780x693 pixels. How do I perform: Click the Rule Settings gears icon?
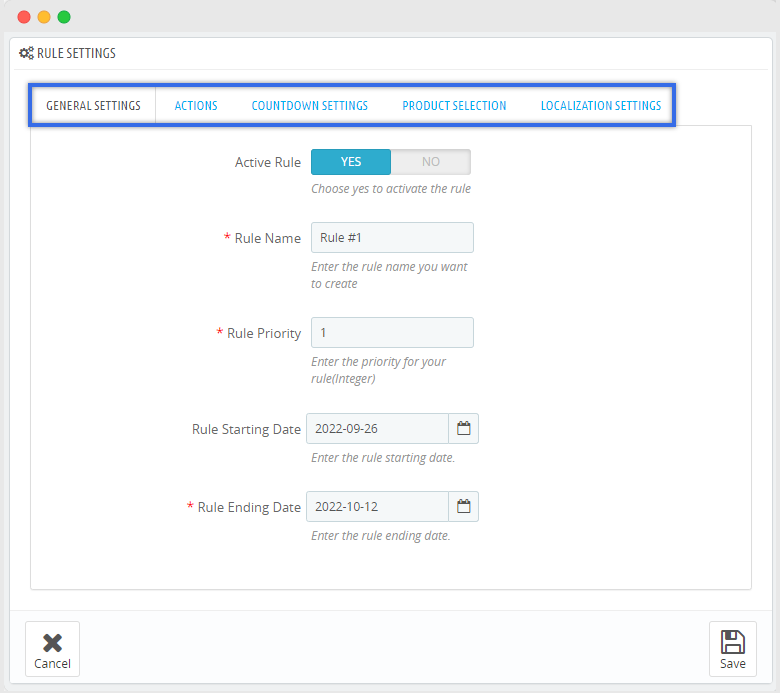[26, 53]
